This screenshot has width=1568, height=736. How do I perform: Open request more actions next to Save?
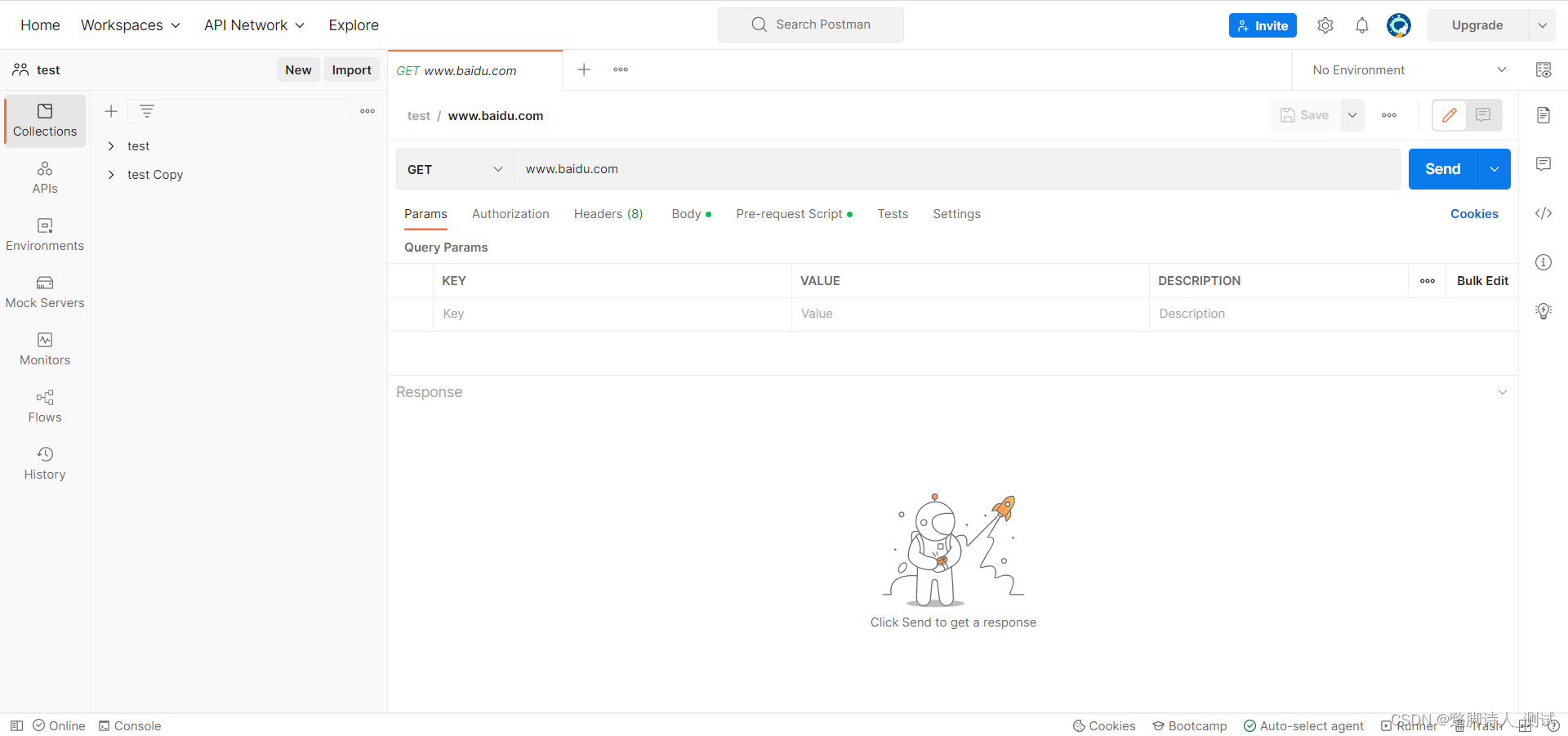point(1389,115)
